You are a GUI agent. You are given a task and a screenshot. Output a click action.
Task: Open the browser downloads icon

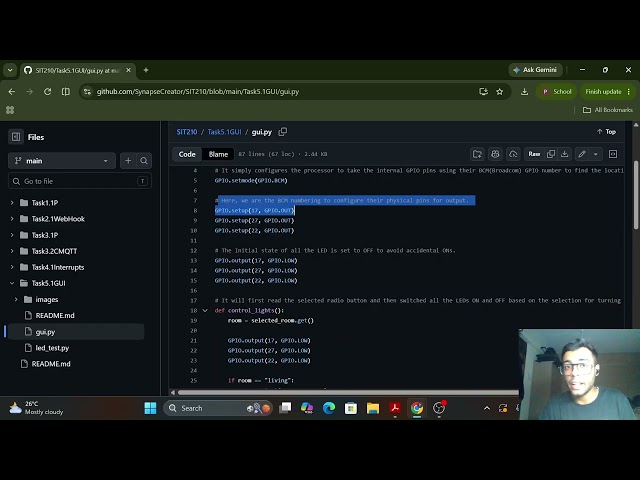524,92
